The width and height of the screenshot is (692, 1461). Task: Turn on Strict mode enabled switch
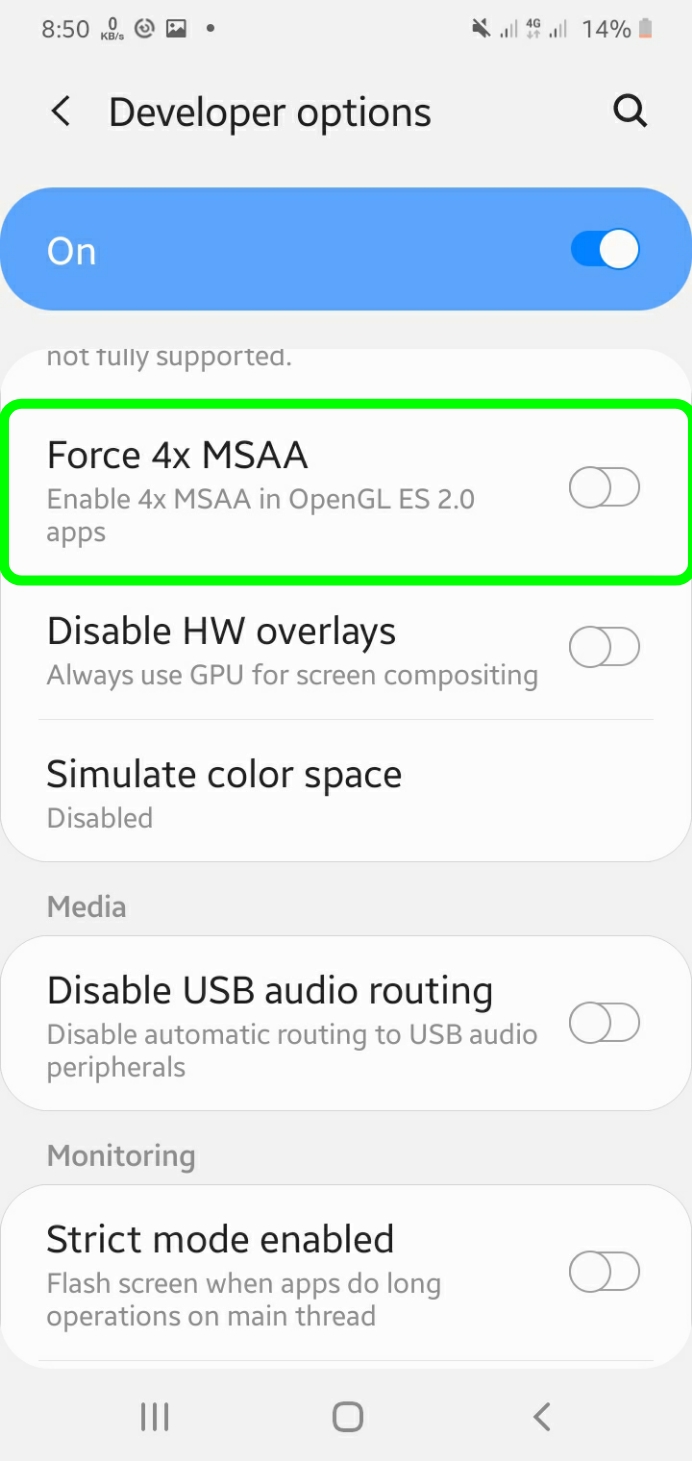(x=604, y=1272)
